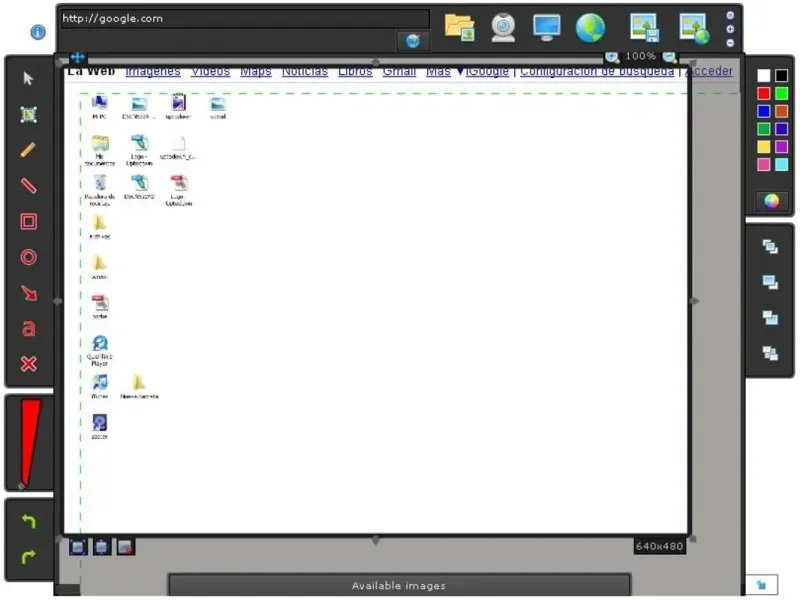Click the green redo arrow
800x600 pixels.
click(29, 556)
